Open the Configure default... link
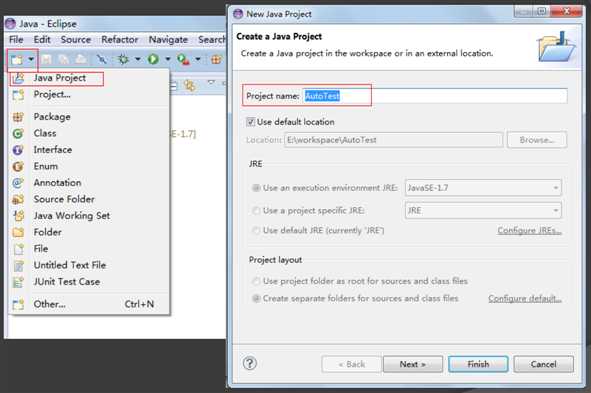Image resolution: width=591 pixels, height=393 pixels. point(525,298)
